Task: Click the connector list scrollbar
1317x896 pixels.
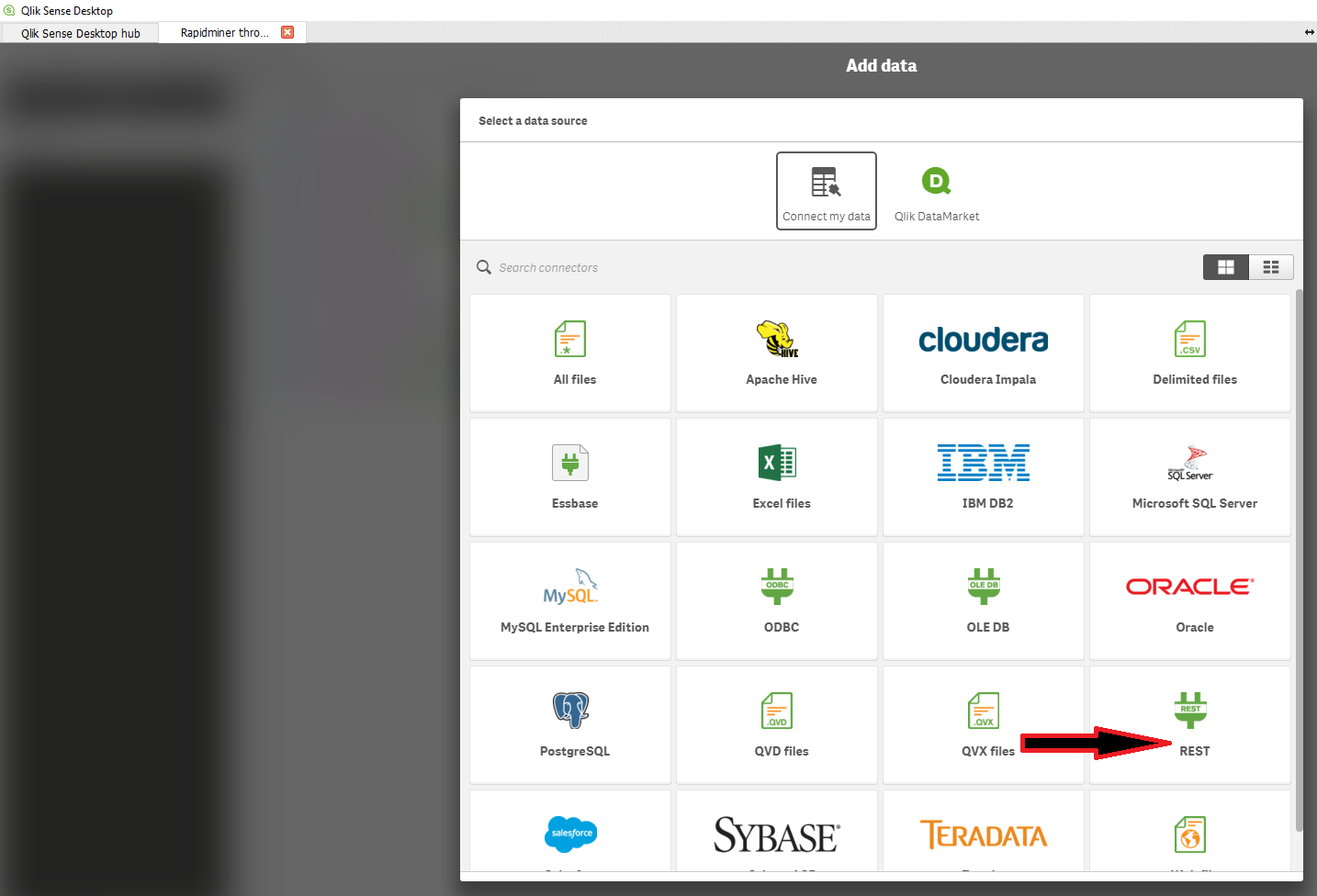Action: pos(1299,560)
